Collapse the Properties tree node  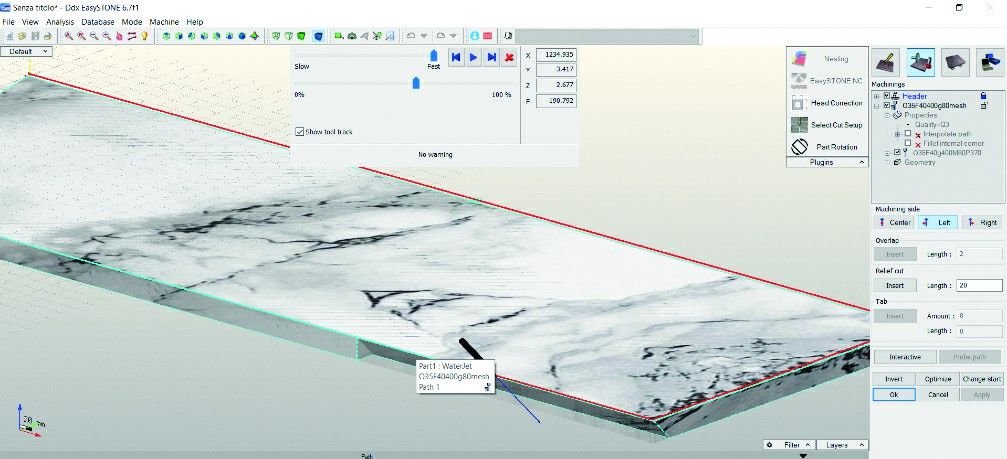(x=887, y=116)
